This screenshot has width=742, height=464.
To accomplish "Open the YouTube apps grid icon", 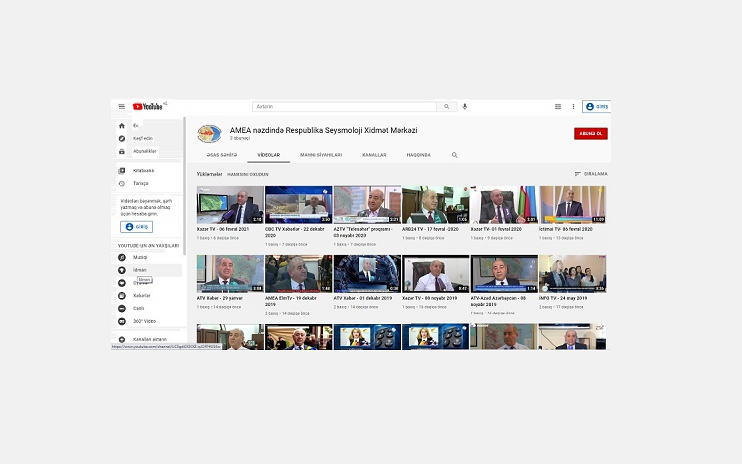I will click(558, 106).
